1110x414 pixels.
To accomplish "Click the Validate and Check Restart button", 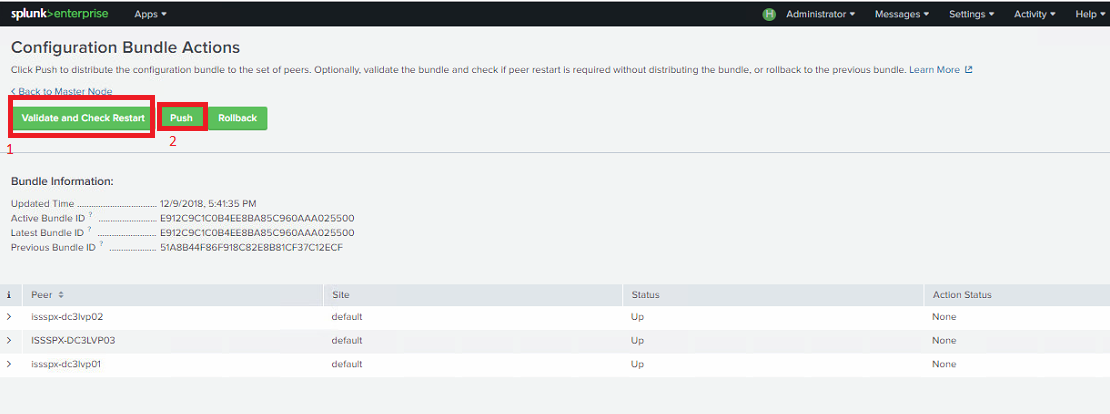I will coord(83,118).
